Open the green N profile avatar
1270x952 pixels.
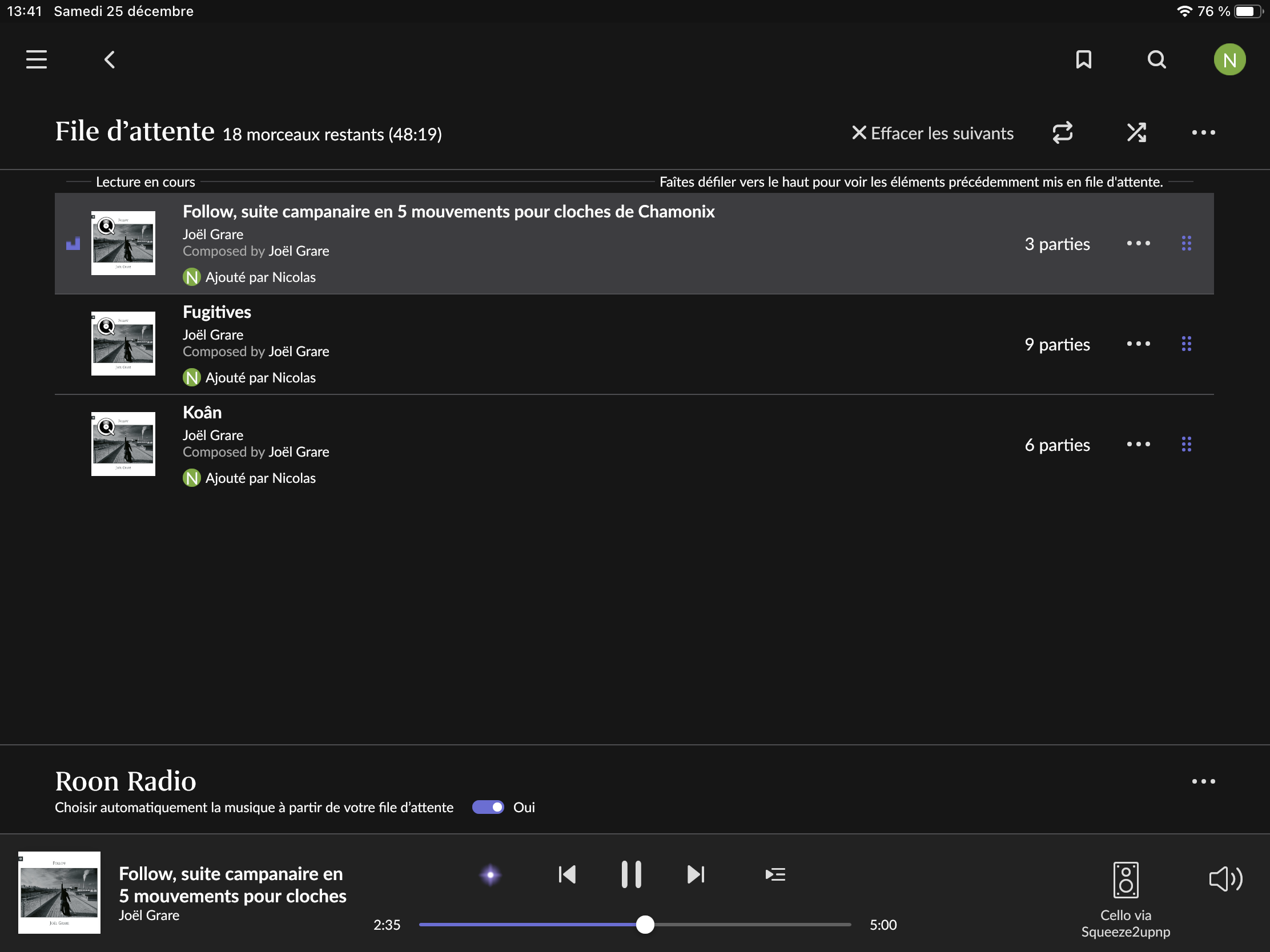[1229, 60]
